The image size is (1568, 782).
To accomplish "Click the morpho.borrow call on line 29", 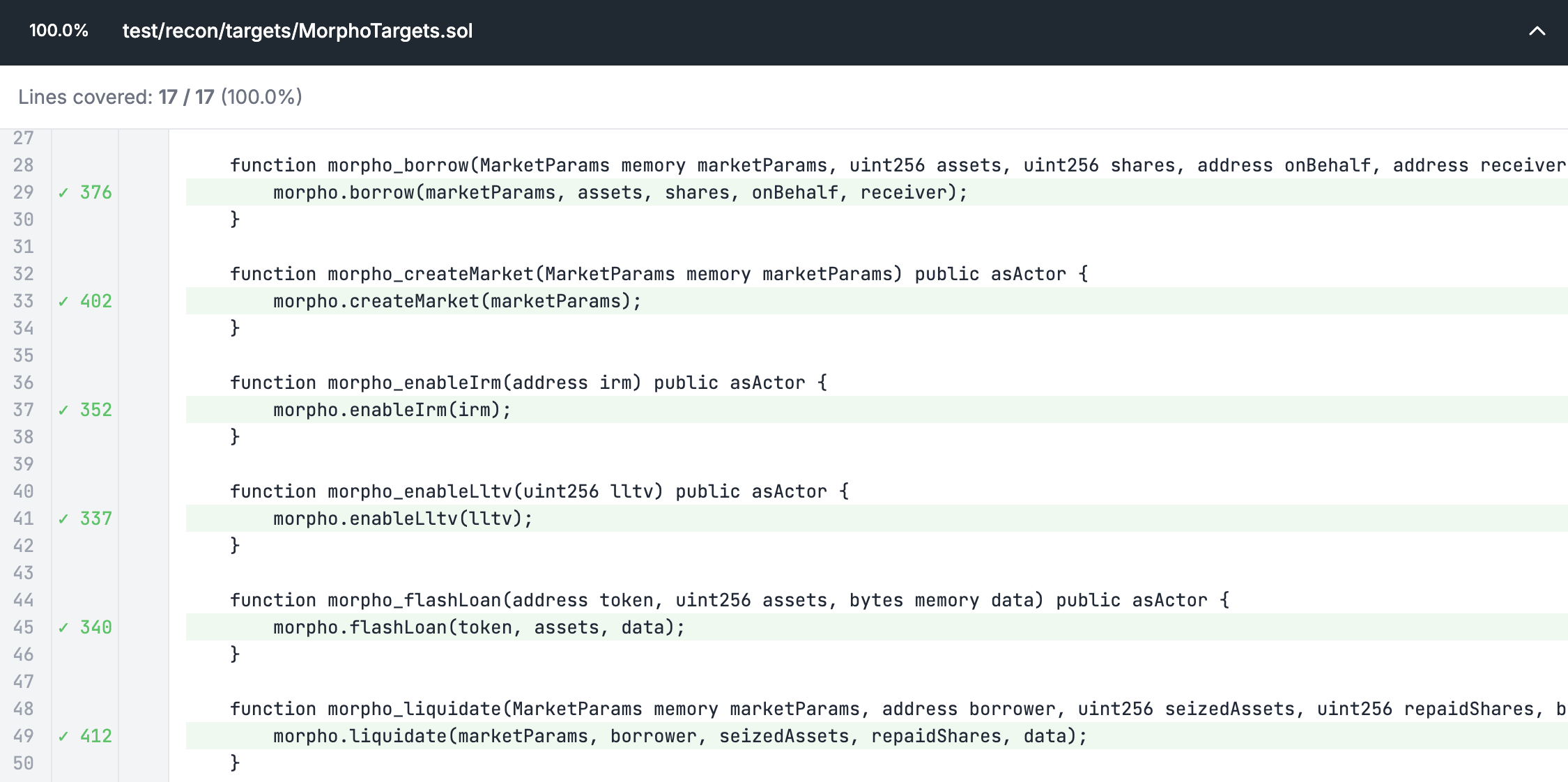I will [x=621, y=192].
